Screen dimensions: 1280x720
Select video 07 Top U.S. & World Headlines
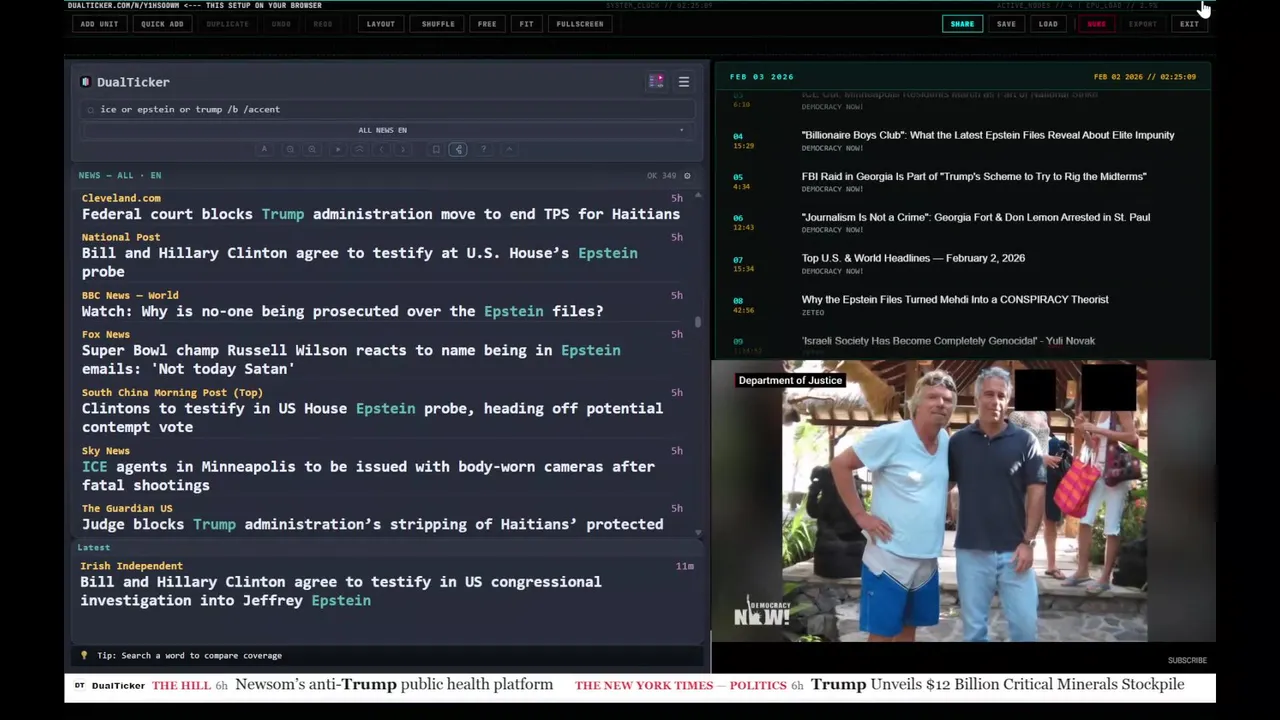pos(913,258)
